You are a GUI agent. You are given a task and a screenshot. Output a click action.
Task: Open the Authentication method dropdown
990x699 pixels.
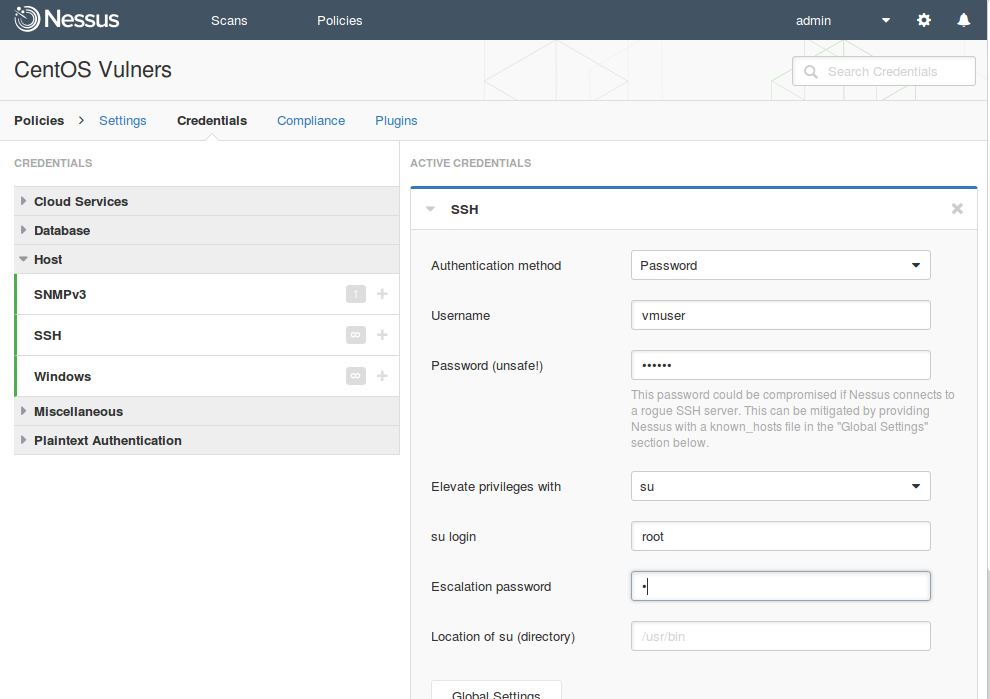click(x=780, y=265)
